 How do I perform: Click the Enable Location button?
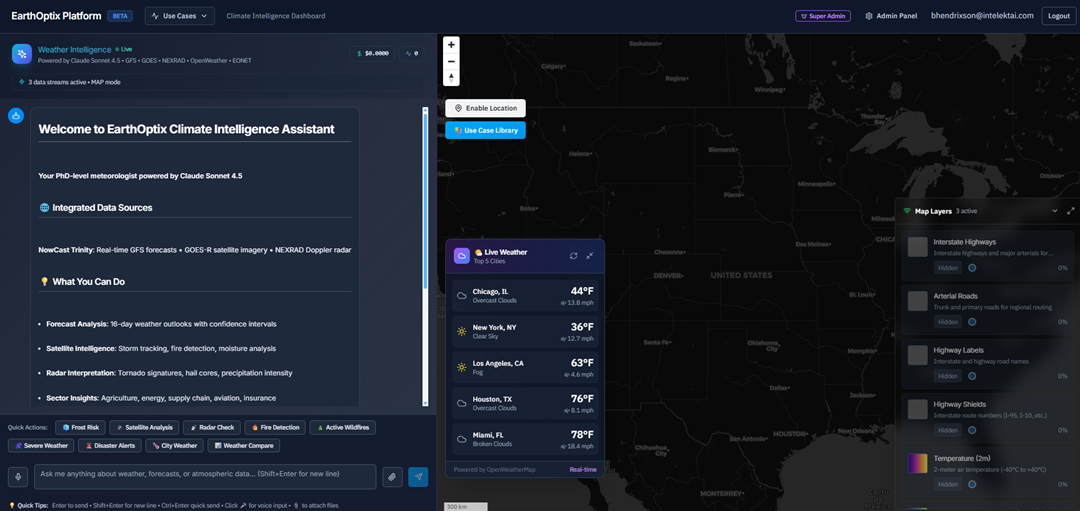tap(485, 108)
